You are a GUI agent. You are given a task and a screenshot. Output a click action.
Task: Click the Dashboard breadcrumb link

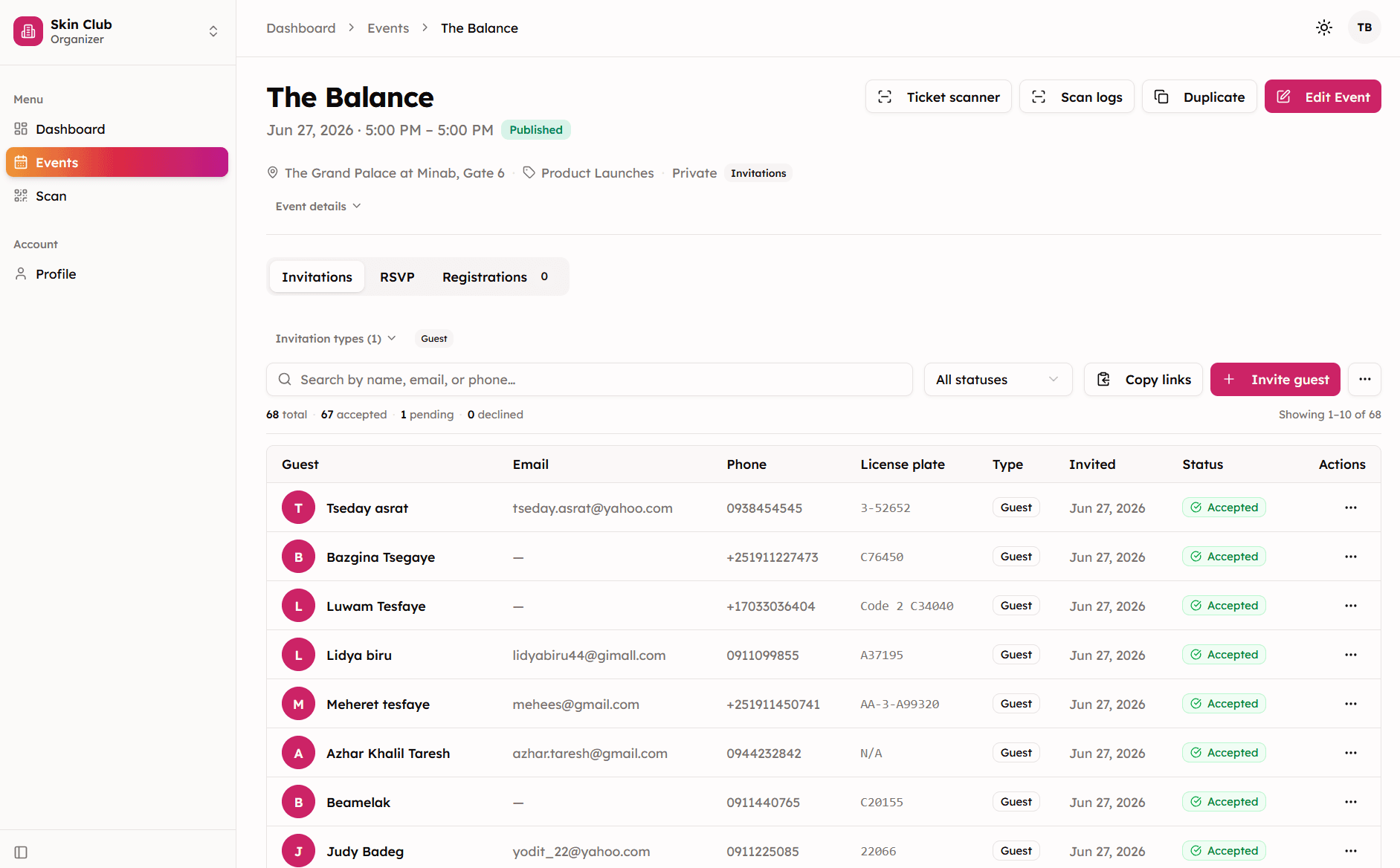click(301, 28)
